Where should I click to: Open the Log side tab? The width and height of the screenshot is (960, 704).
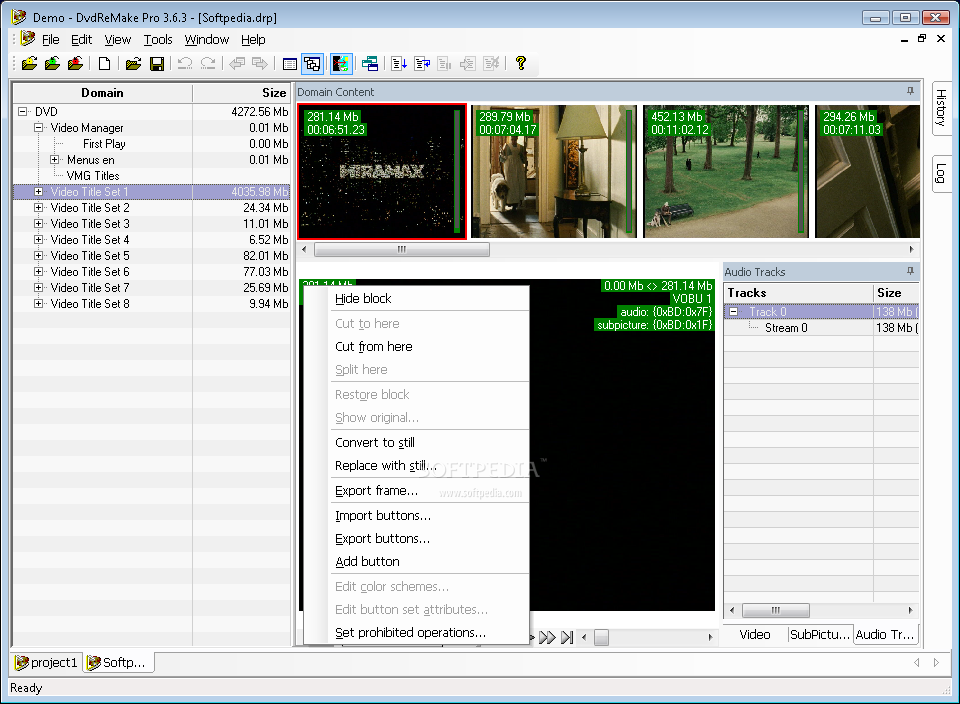pos(942,173)
